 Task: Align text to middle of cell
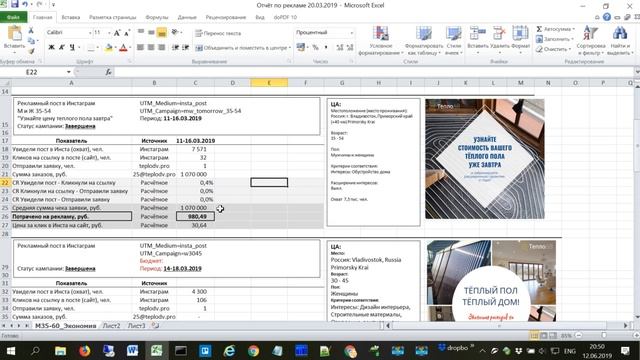(x=151, y=32)
